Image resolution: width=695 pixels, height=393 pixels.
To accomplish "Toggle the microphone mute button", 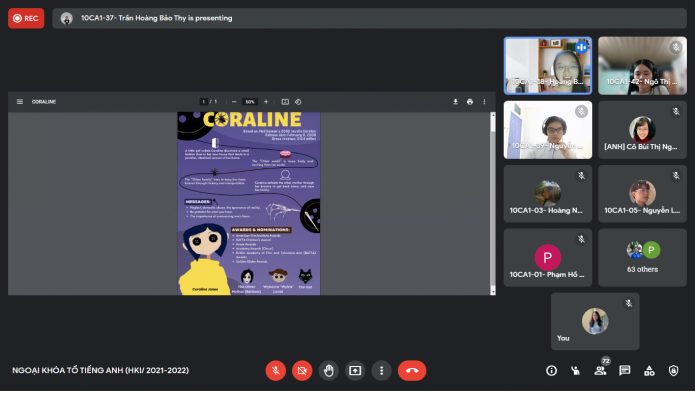I will 275,370.
